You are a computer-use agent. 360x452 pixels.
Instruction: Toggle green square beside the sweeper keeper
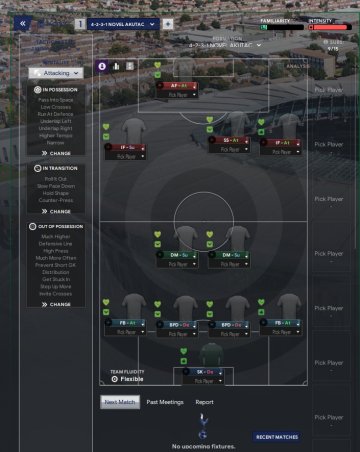coord(184,361)
